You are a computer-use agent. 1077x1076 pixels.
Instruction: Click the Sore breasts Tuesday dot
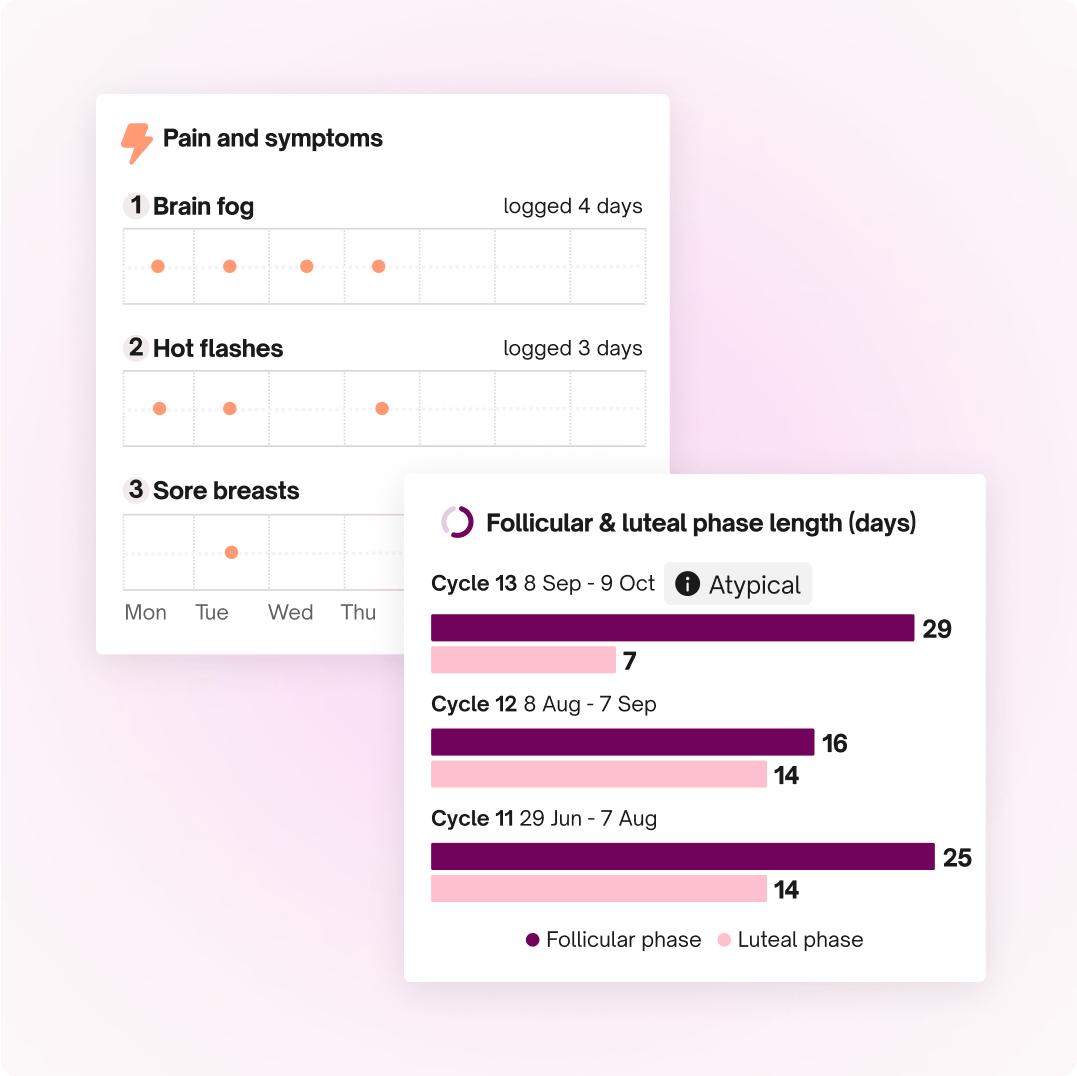pyautogui.click(x=231, y=552)
